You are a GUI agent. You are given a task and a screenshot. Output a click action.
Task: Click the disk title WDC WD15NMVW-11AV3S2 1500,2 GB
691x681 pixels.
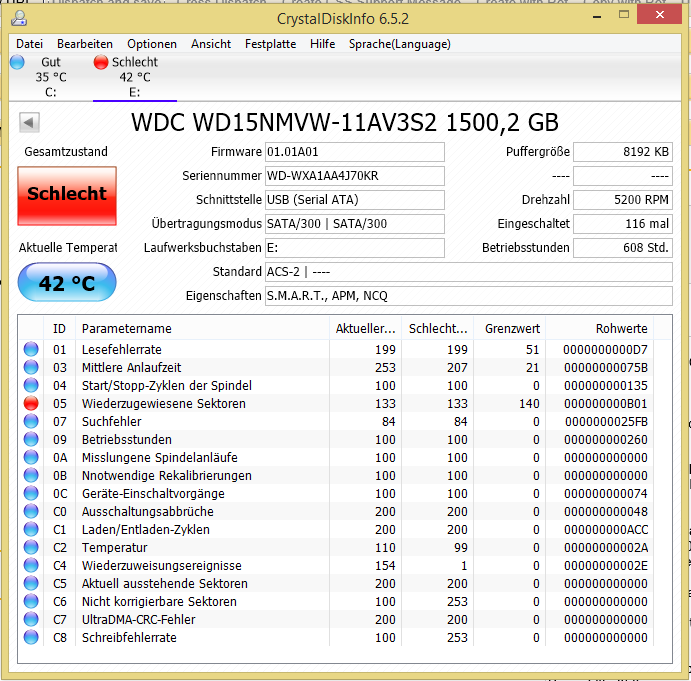point(345,123)
